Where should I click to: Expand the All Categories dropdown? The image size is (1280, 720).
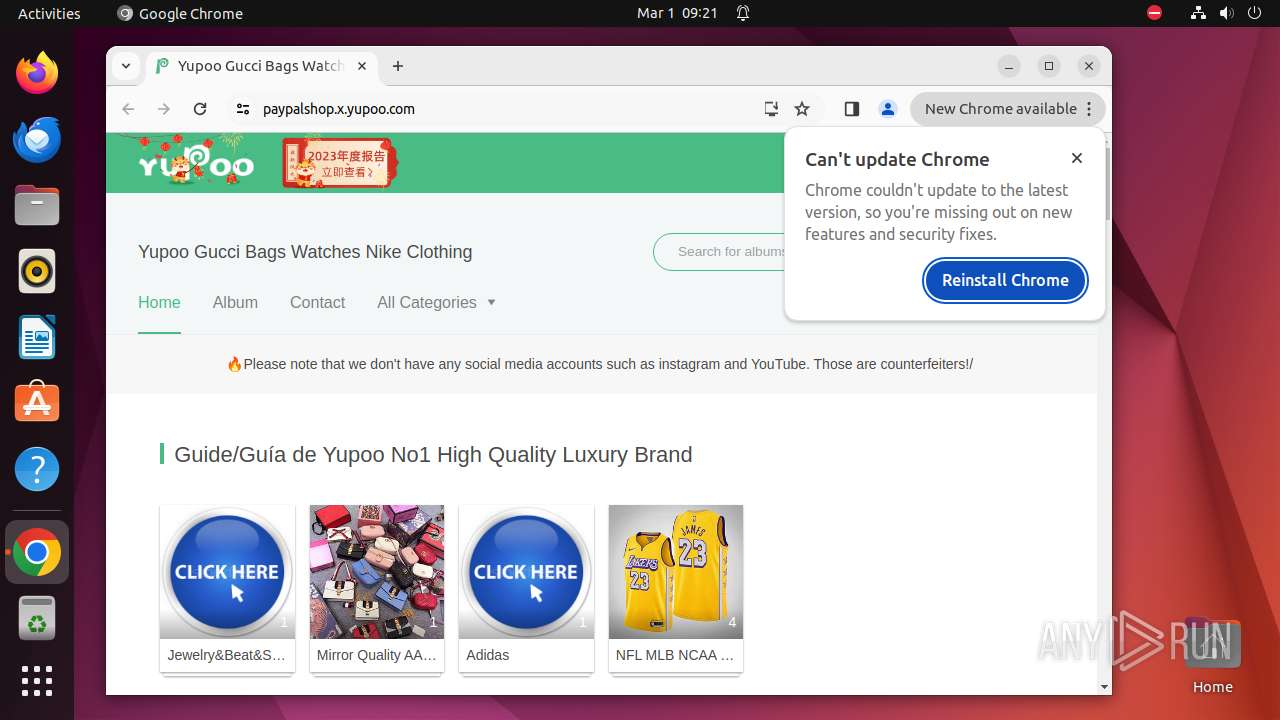(436, 302)
